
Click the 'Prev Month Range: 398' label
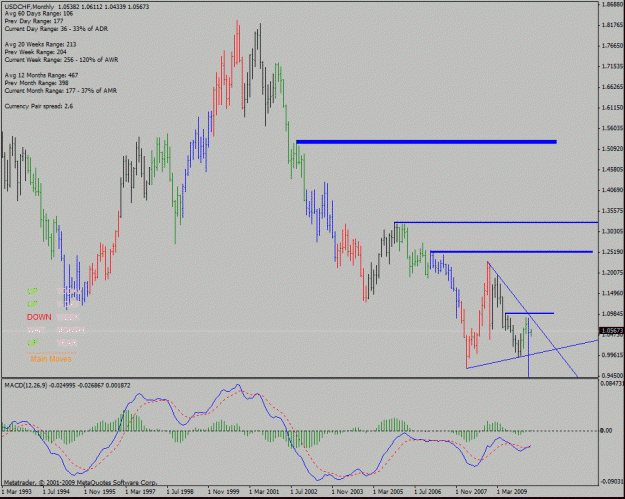37,83
